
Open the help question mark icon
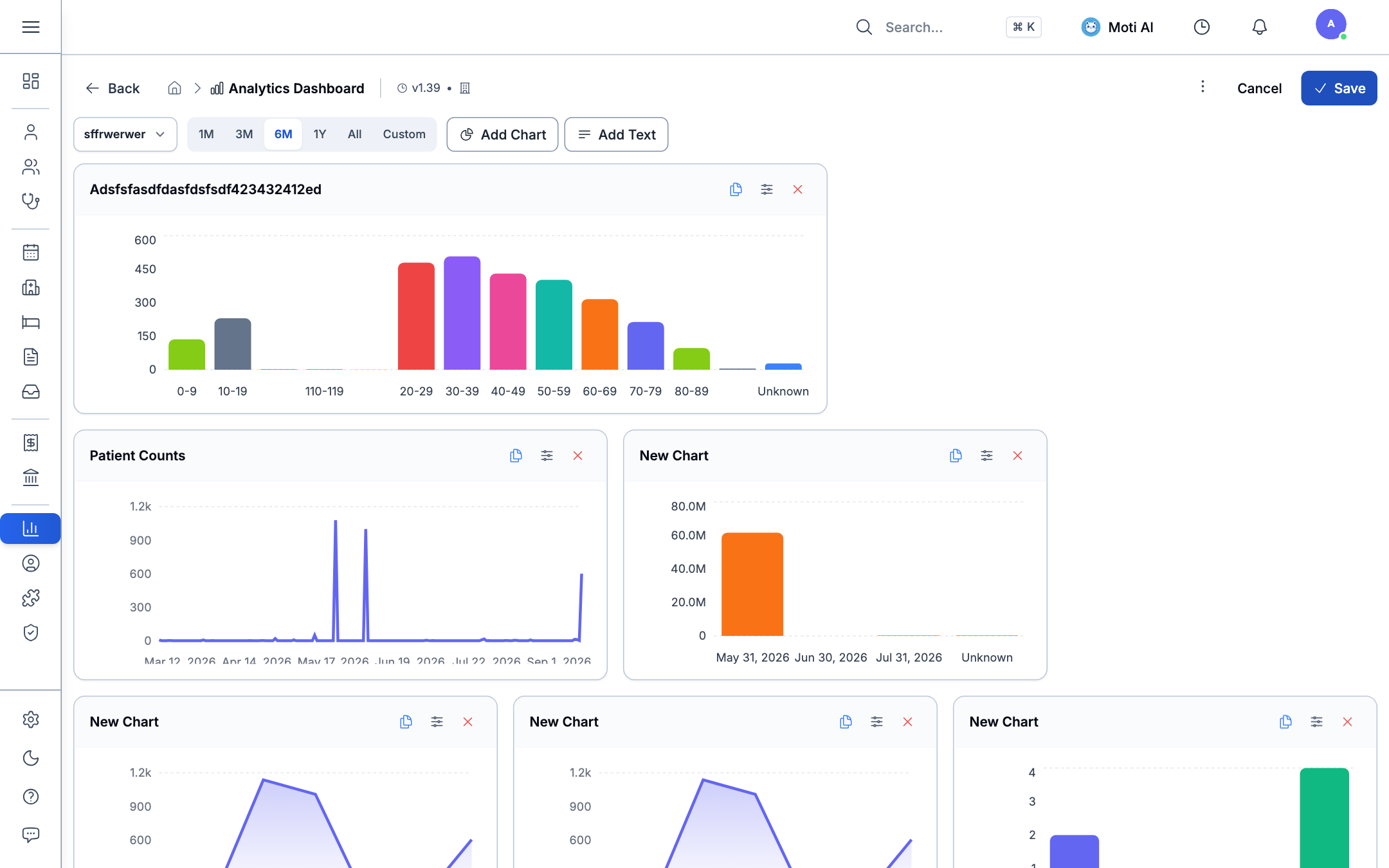click(30, 797)
